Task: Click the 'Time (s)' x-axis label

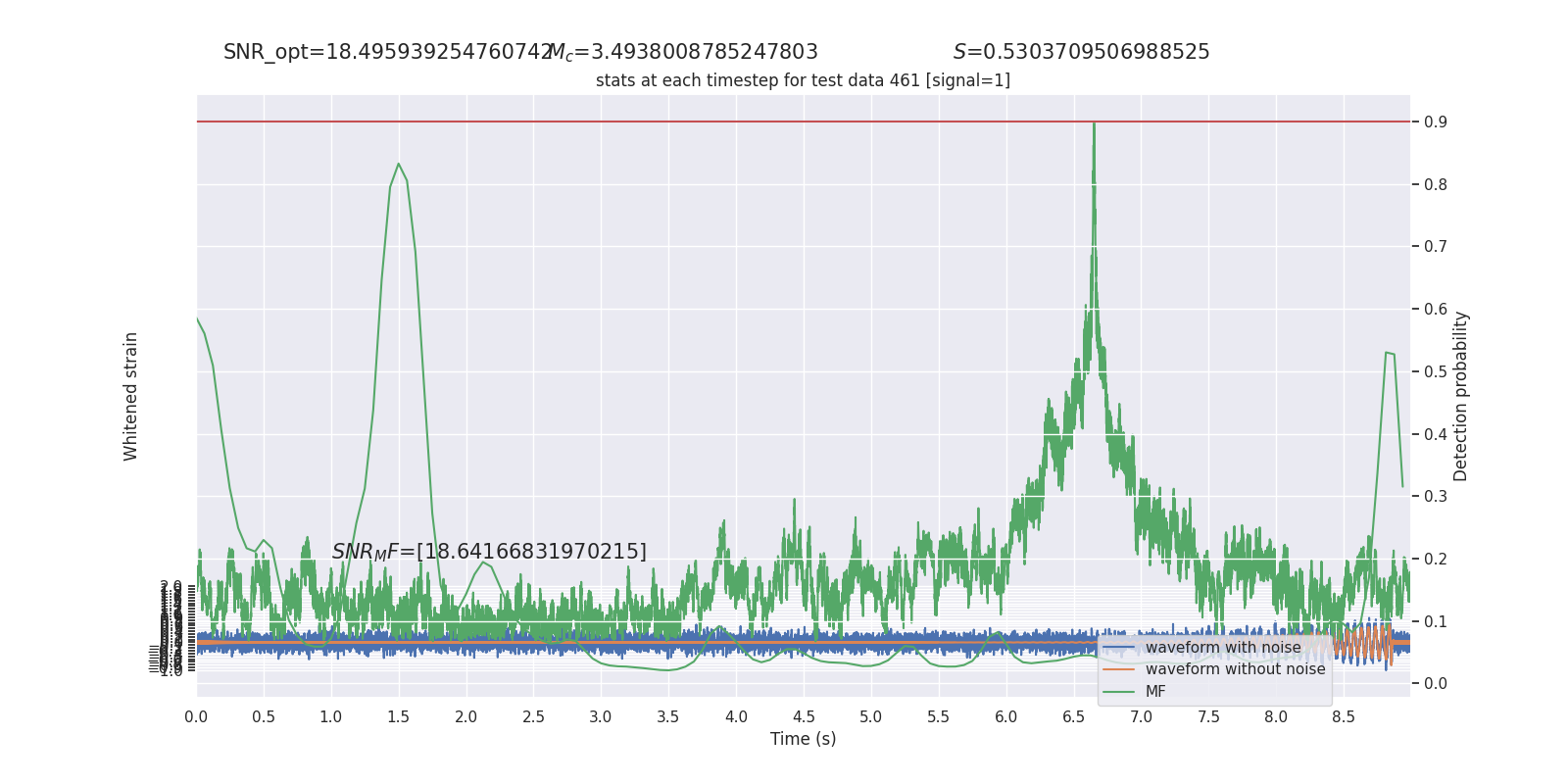Action: pos(804,739)
